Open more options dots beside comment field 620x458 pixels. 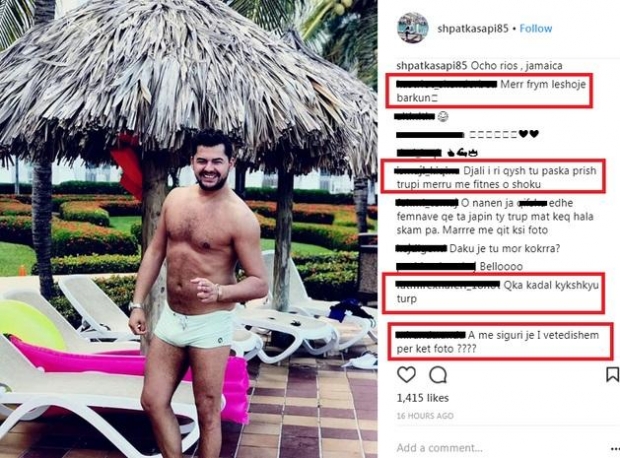click(615, 449)
